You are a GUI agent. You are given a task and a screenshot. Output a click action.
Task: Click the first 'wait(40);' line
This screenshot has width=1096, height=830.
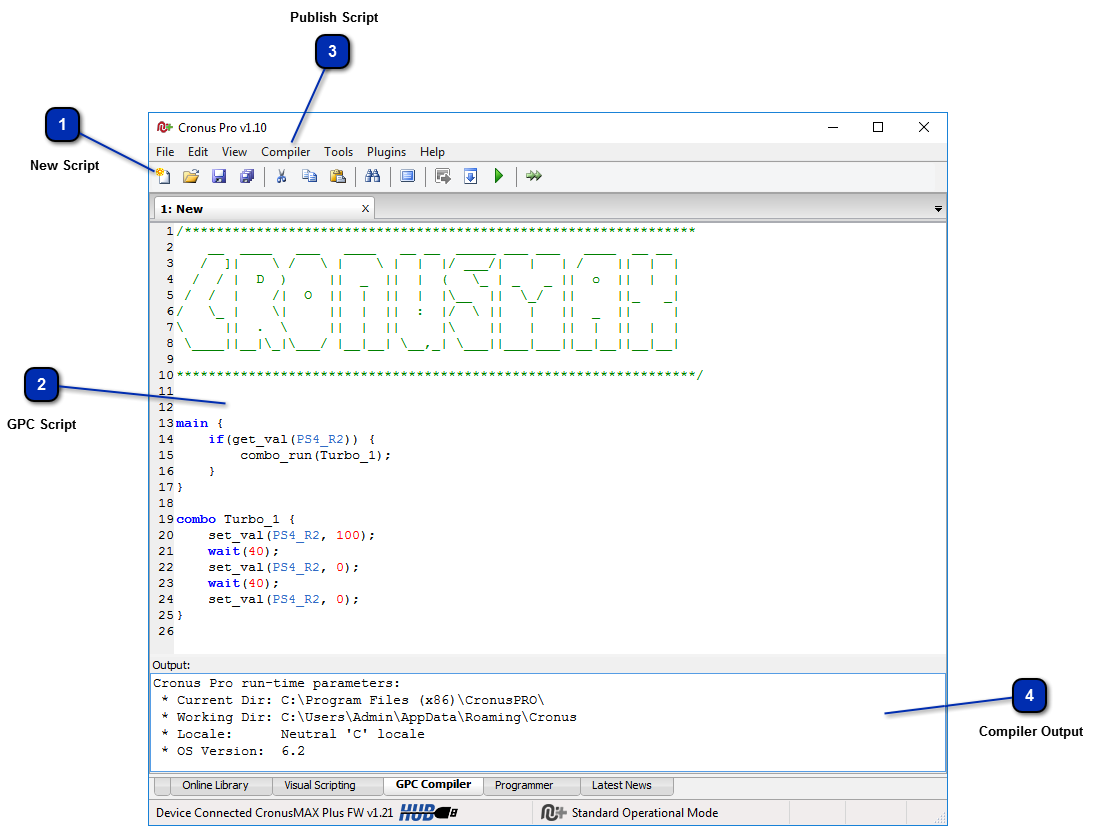coord(243,551)
